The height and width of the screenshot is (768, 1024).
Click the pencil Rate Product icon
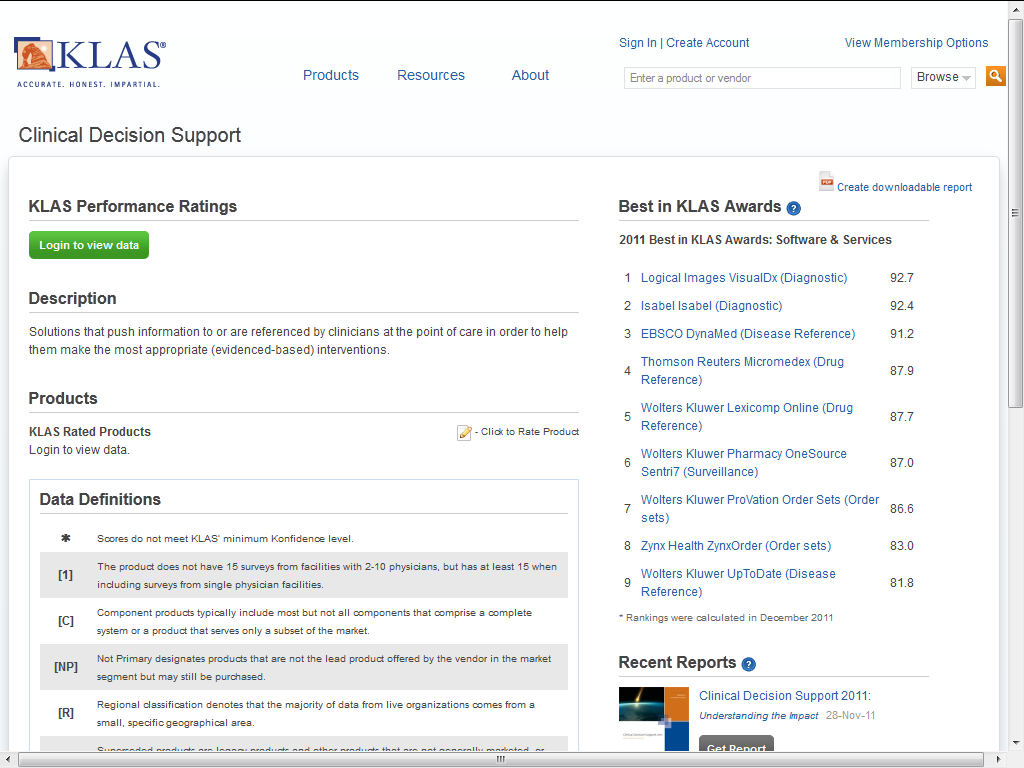click(464, 432)
